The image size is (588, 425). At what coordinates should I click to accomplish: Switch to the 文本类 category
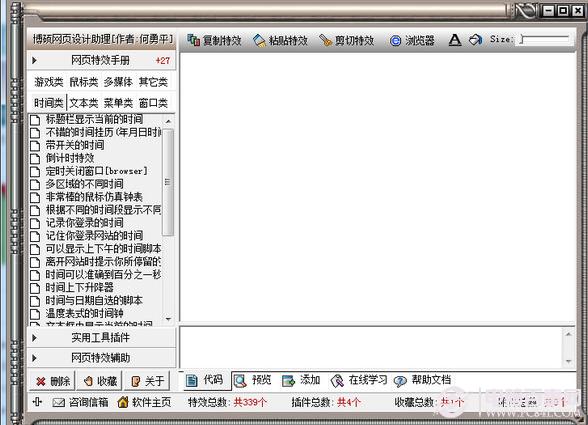[x=84, y=102]
